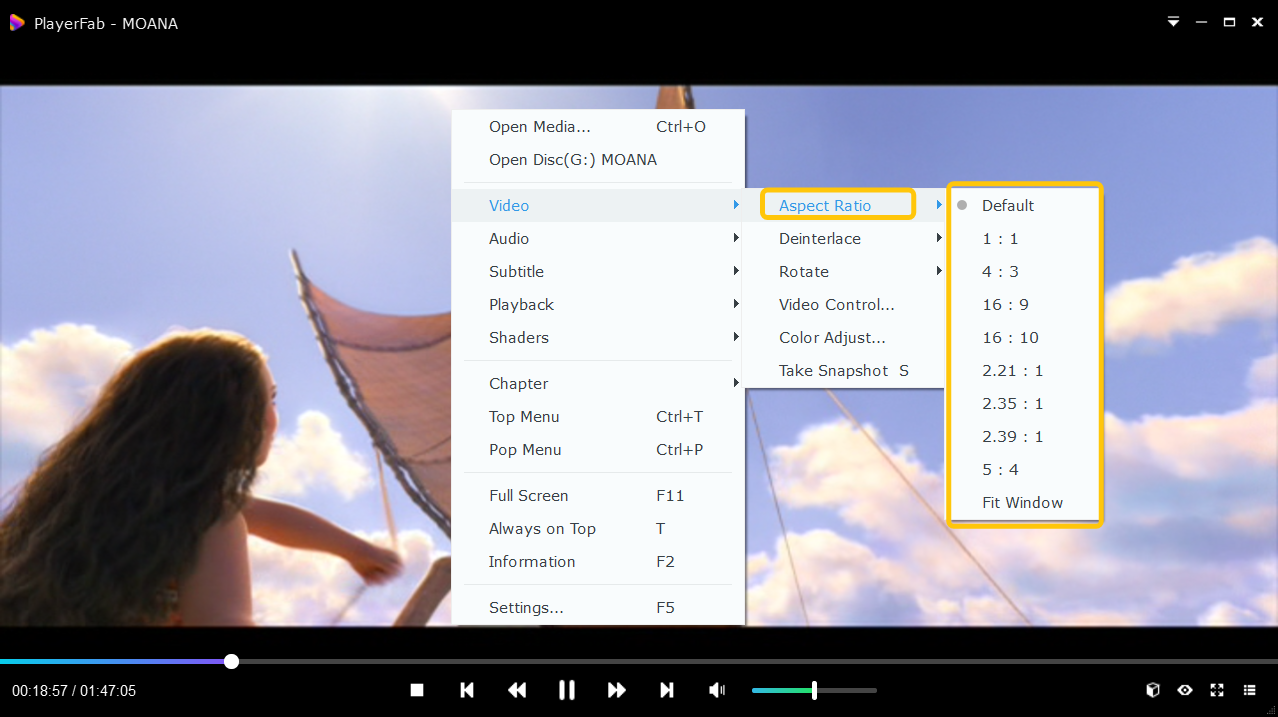Viewport: 1278px width, 717px height.
Task: Click the 3D cube icon in the bottom bar
Action: point(1152,690)
